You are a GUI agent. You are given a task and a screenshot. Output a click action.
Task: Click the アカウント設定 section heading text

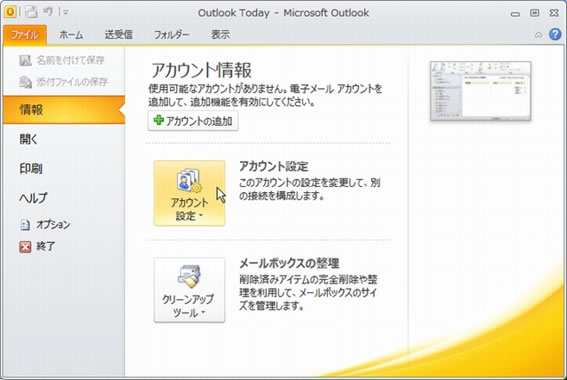274,166
